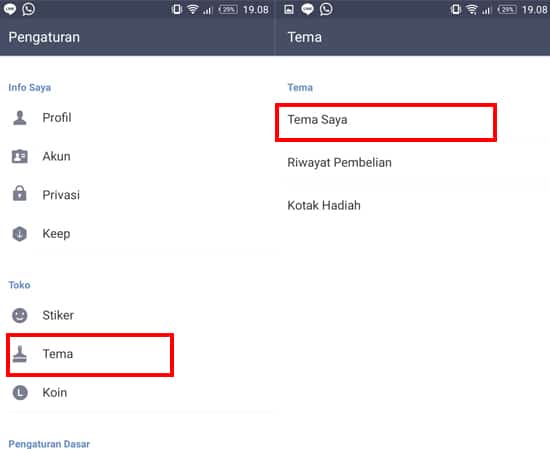Tap the image notification icon in right status bar
Viewport: 550px width, 449px height.
(289, 9)
